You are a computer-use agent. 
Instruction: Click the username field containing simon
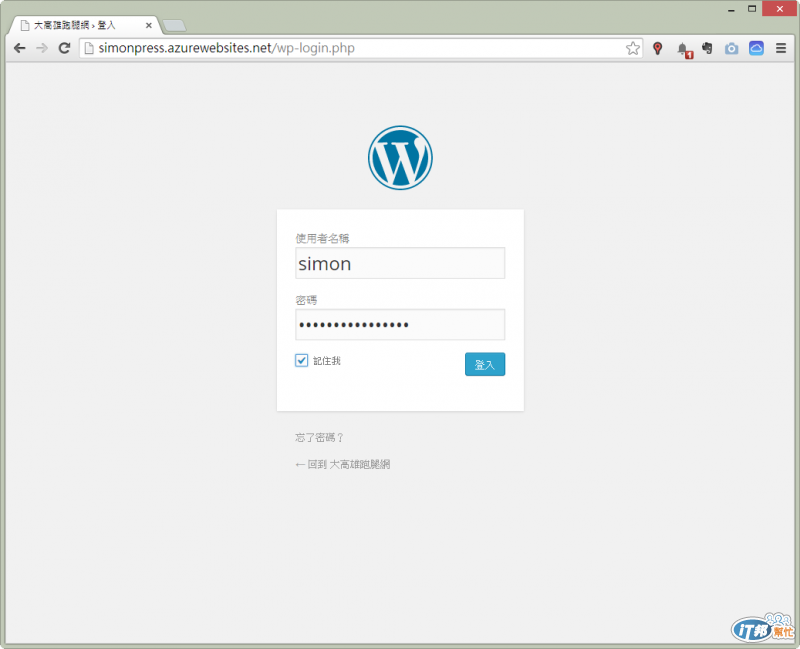click(400, 263)
